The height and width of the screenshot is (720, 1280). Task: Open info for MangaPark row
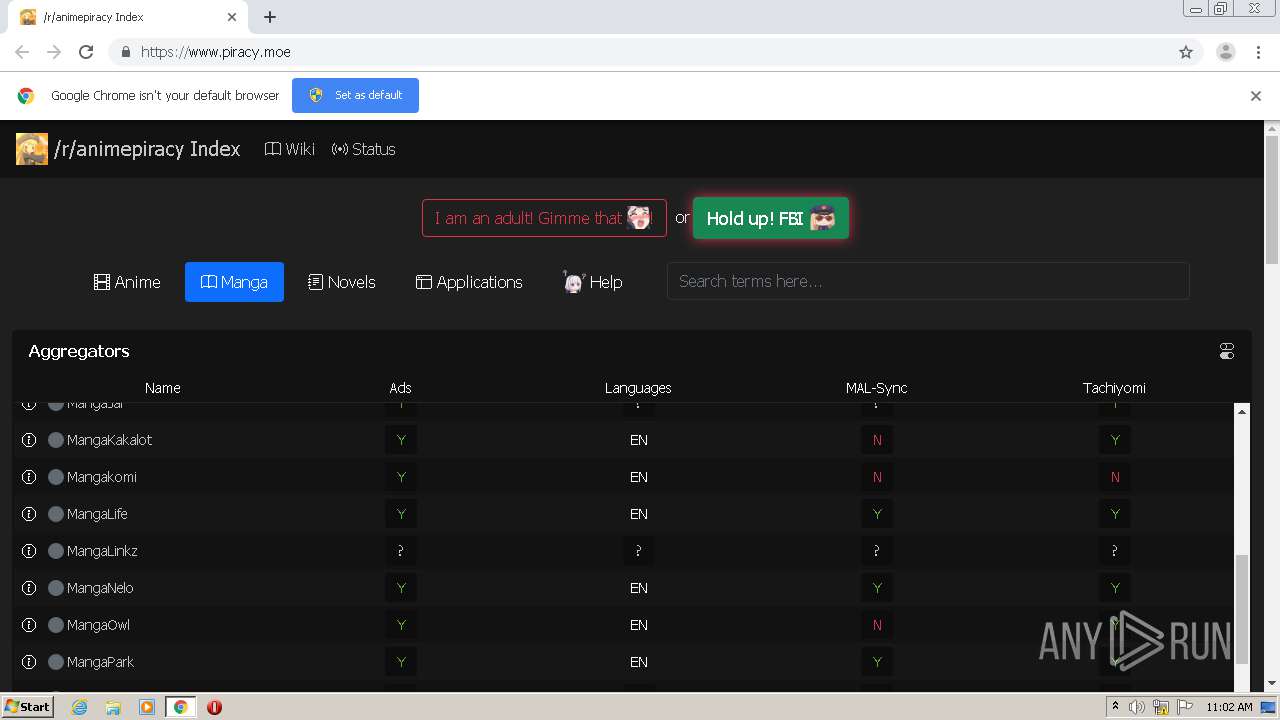click(29, 662)
